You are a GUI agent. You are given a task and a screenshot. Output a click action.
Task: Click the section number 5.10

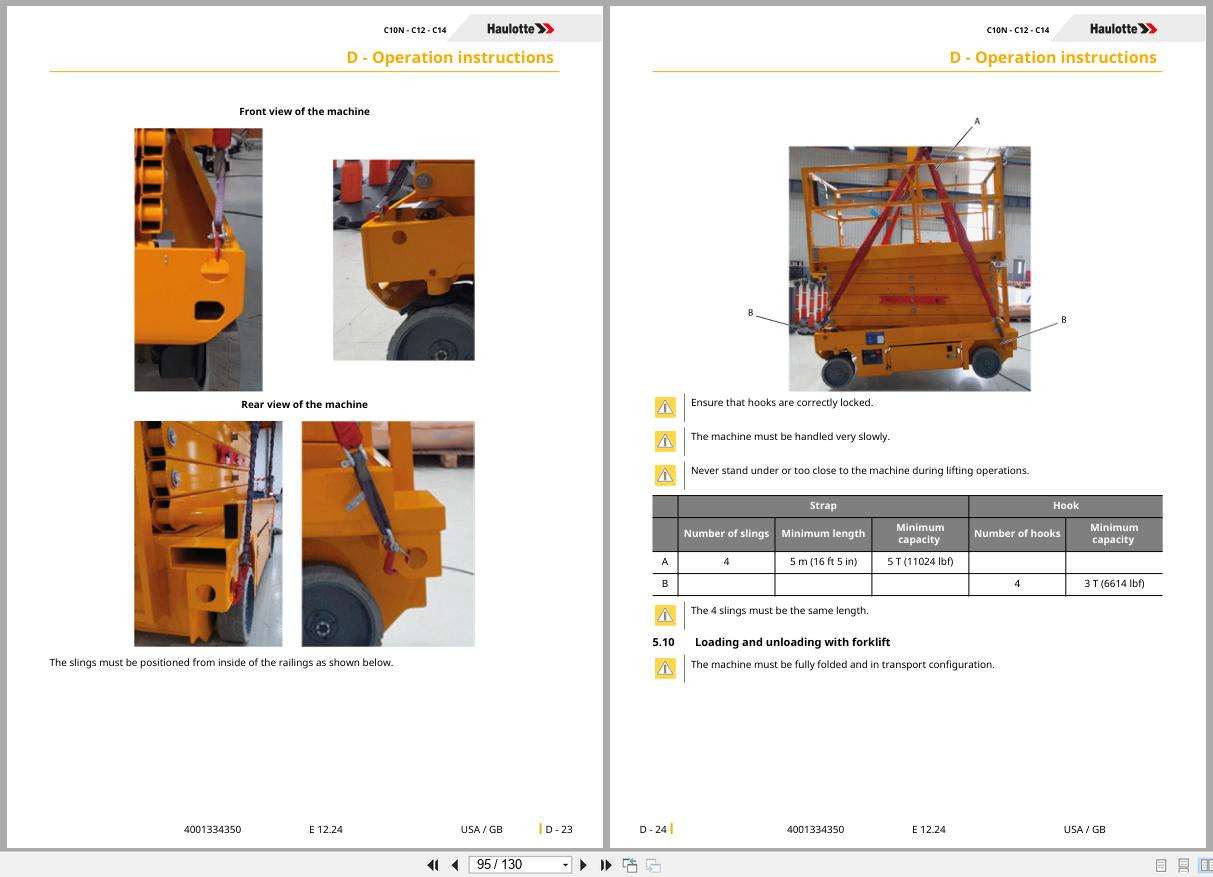tap(663, 642)
